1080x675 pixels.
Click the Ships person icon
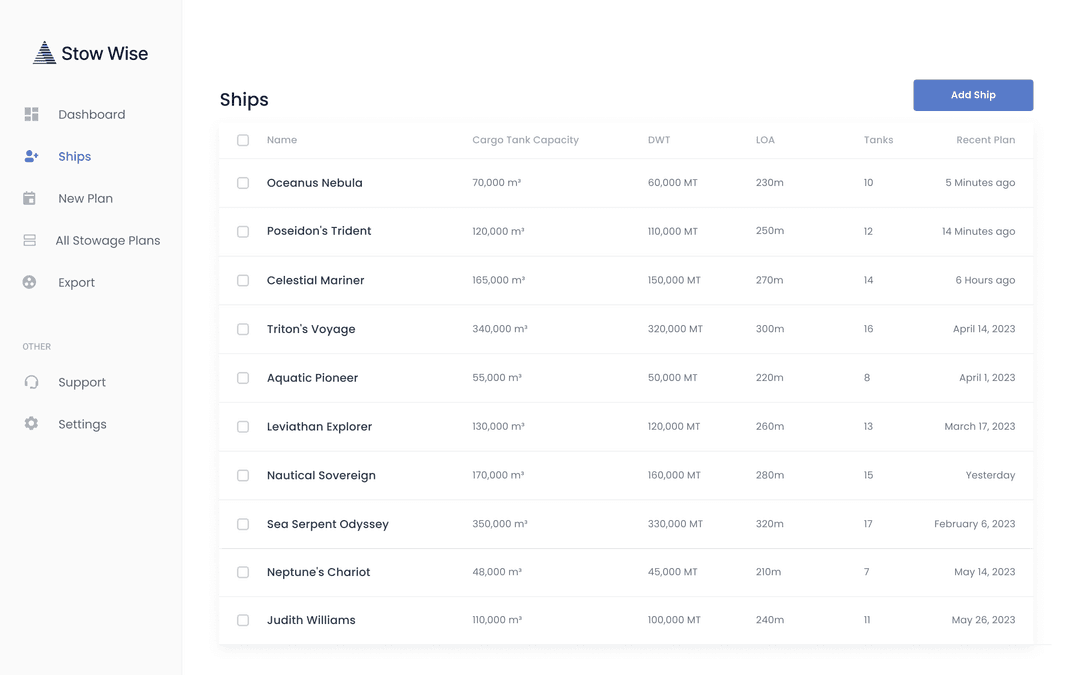pyautogui.click(x=31, y=157)
